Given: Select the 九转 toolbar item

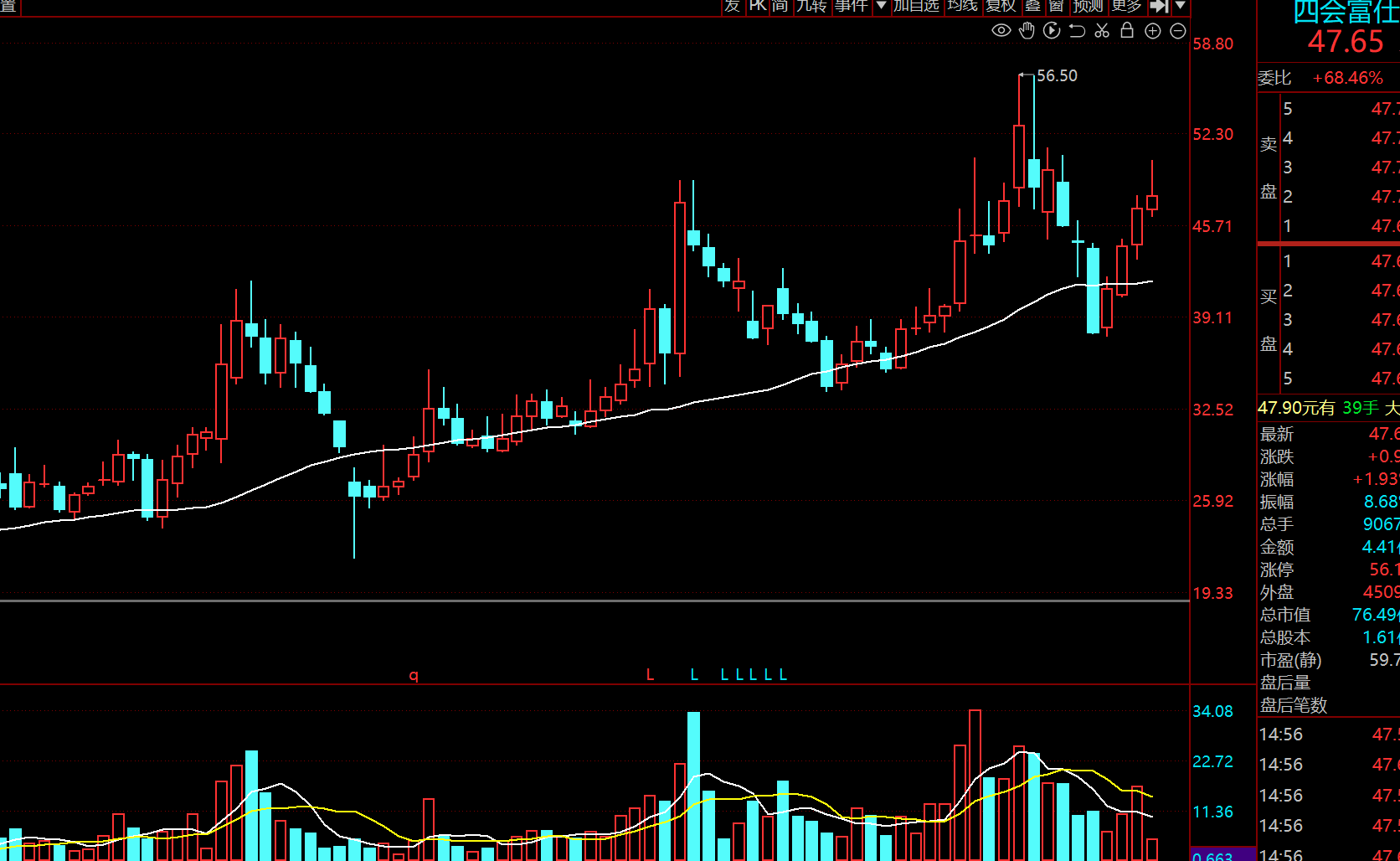Looking at the screenshot, I should (x=811, y=6).
